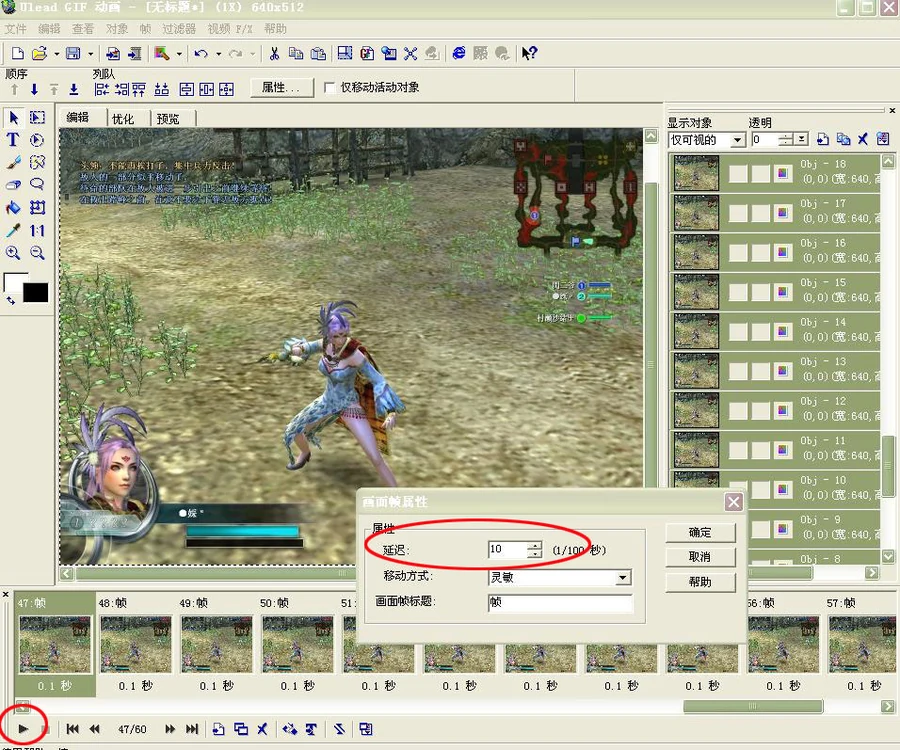Click the Properties (属性...) button
The height and width of the screenshot is (750, 900).
tap(282, 88)
